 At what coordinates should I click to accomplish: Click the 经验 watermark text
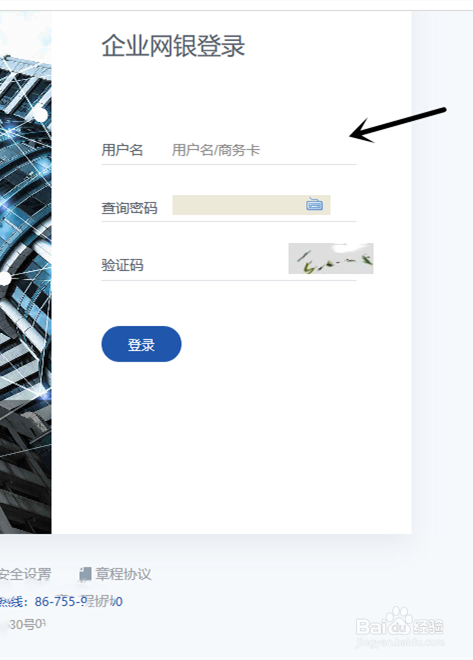tap(428, 626)
